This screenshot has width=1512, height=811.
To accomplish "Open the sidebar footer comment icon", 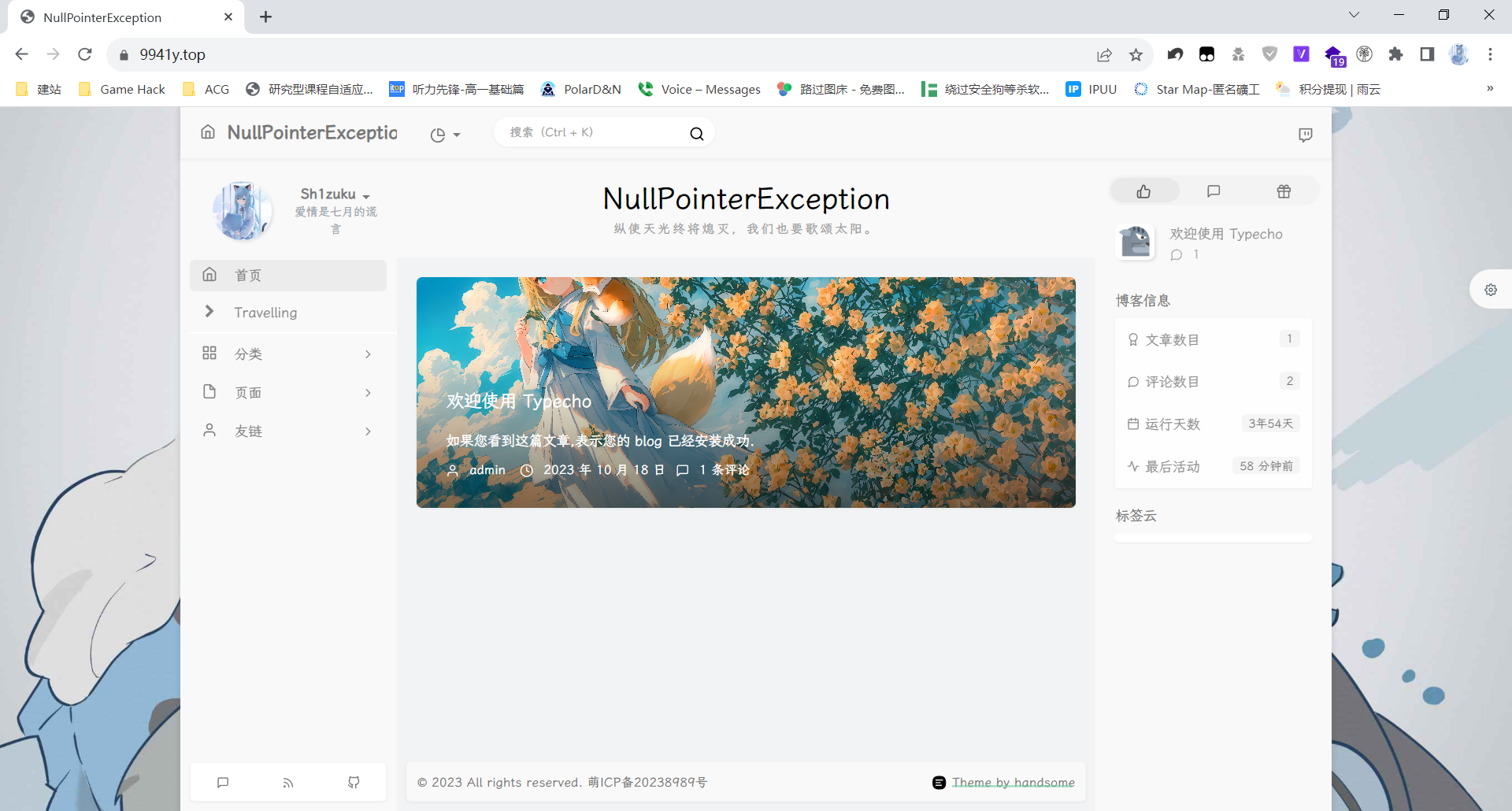I will point(223,783).
